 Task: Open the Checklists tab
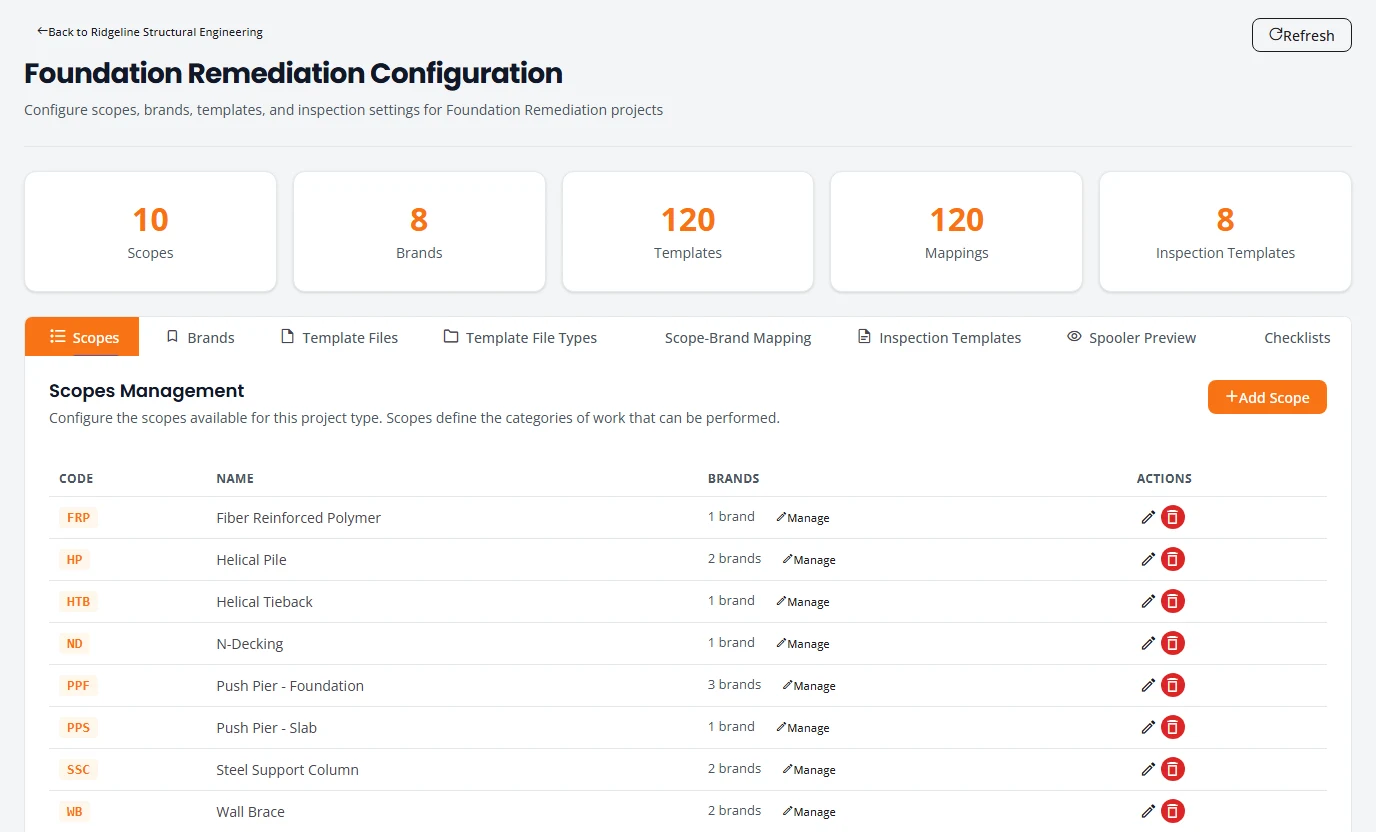(x=1286, y=337)
